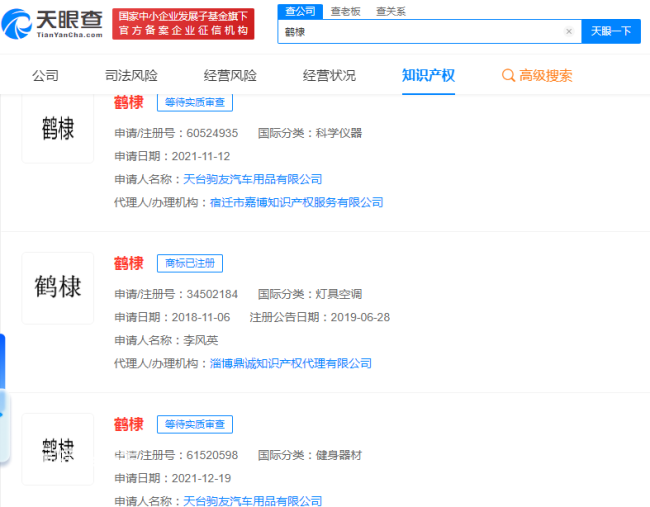Open the TianYanCha logo homepage

(x=52, y=24)
